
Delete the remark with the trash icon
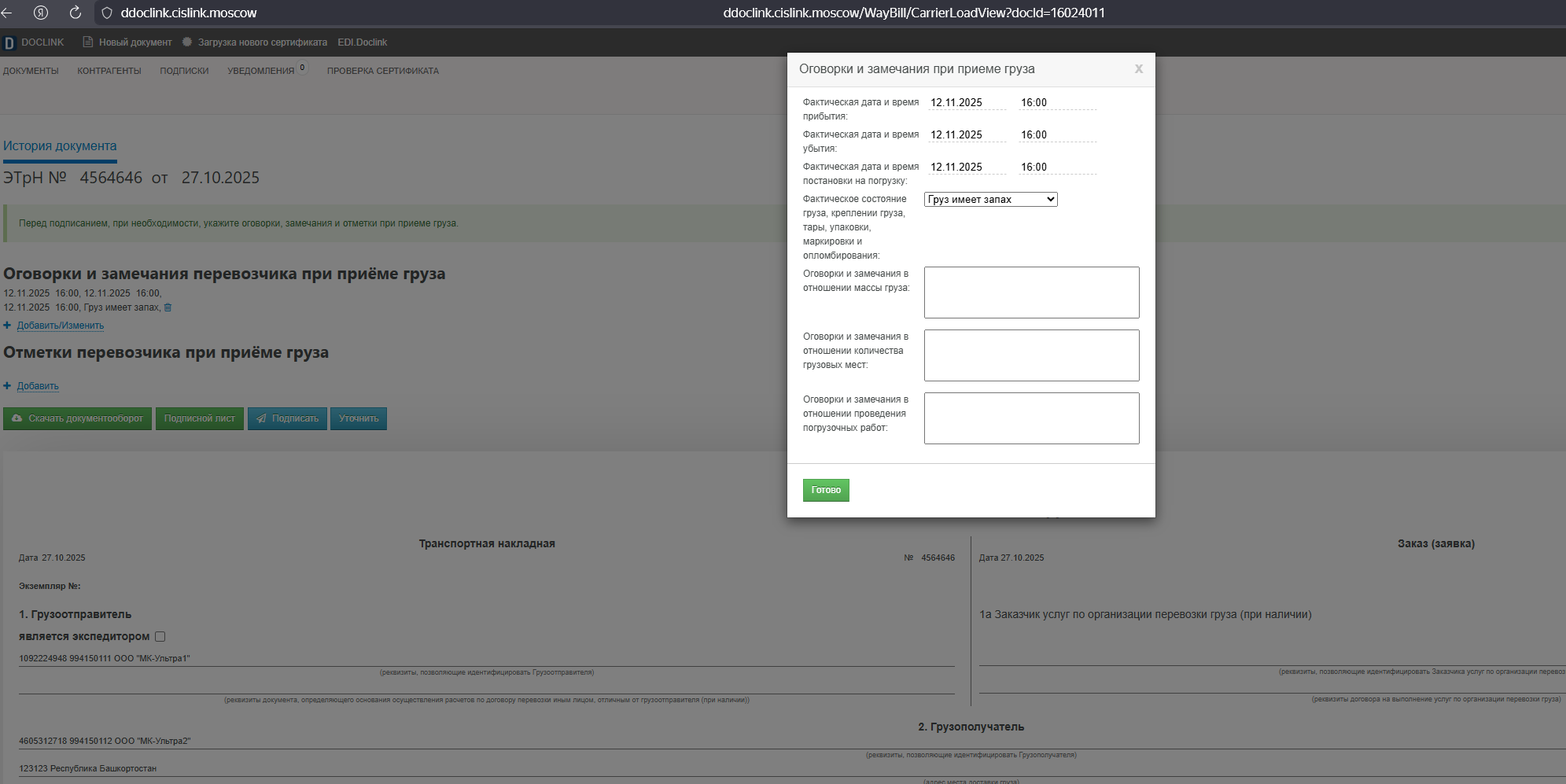pos(168,307)
